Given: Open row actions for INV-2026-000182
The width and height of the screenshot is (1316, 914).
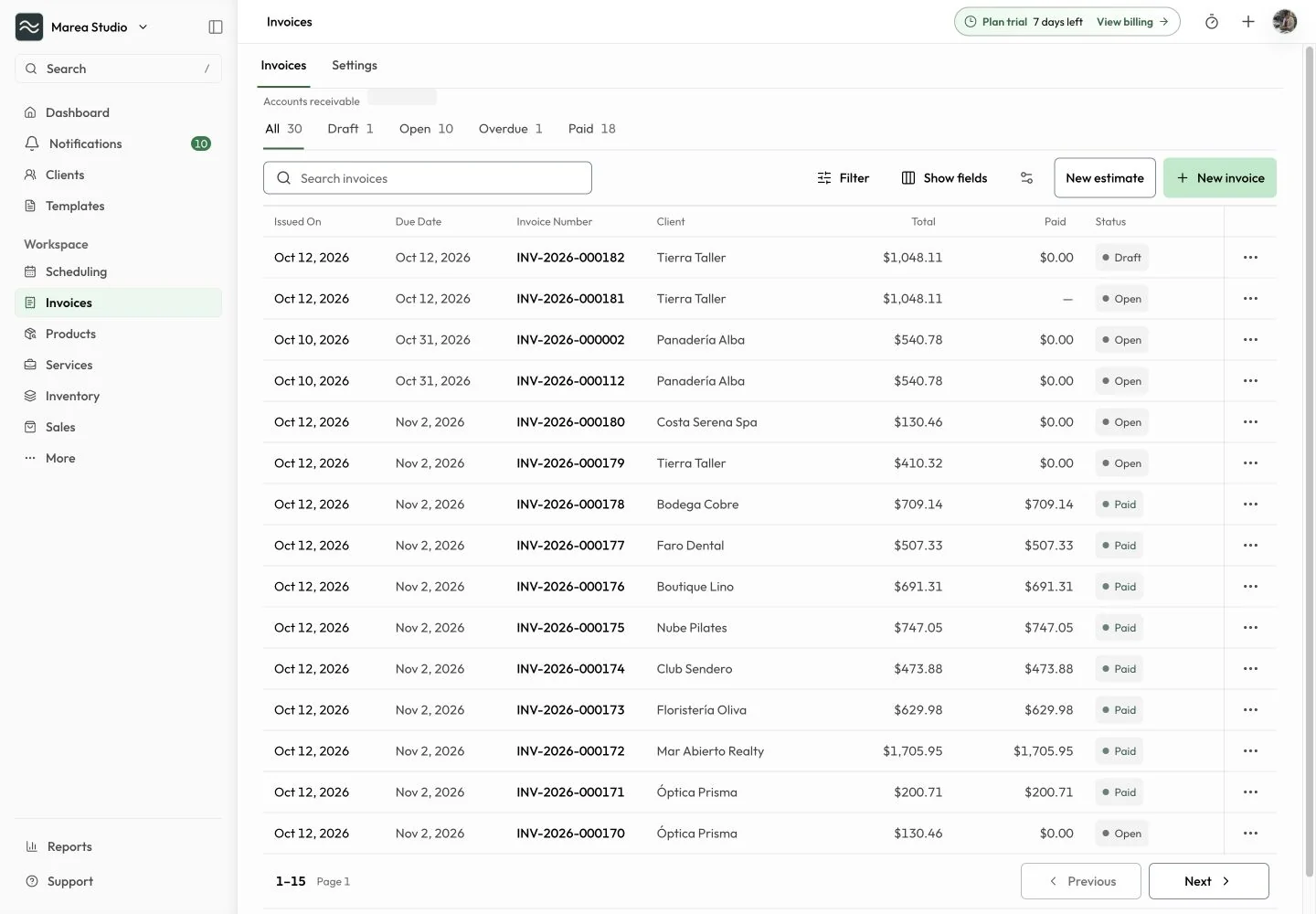Looking at the screenshot, I should coord(1250,258).
